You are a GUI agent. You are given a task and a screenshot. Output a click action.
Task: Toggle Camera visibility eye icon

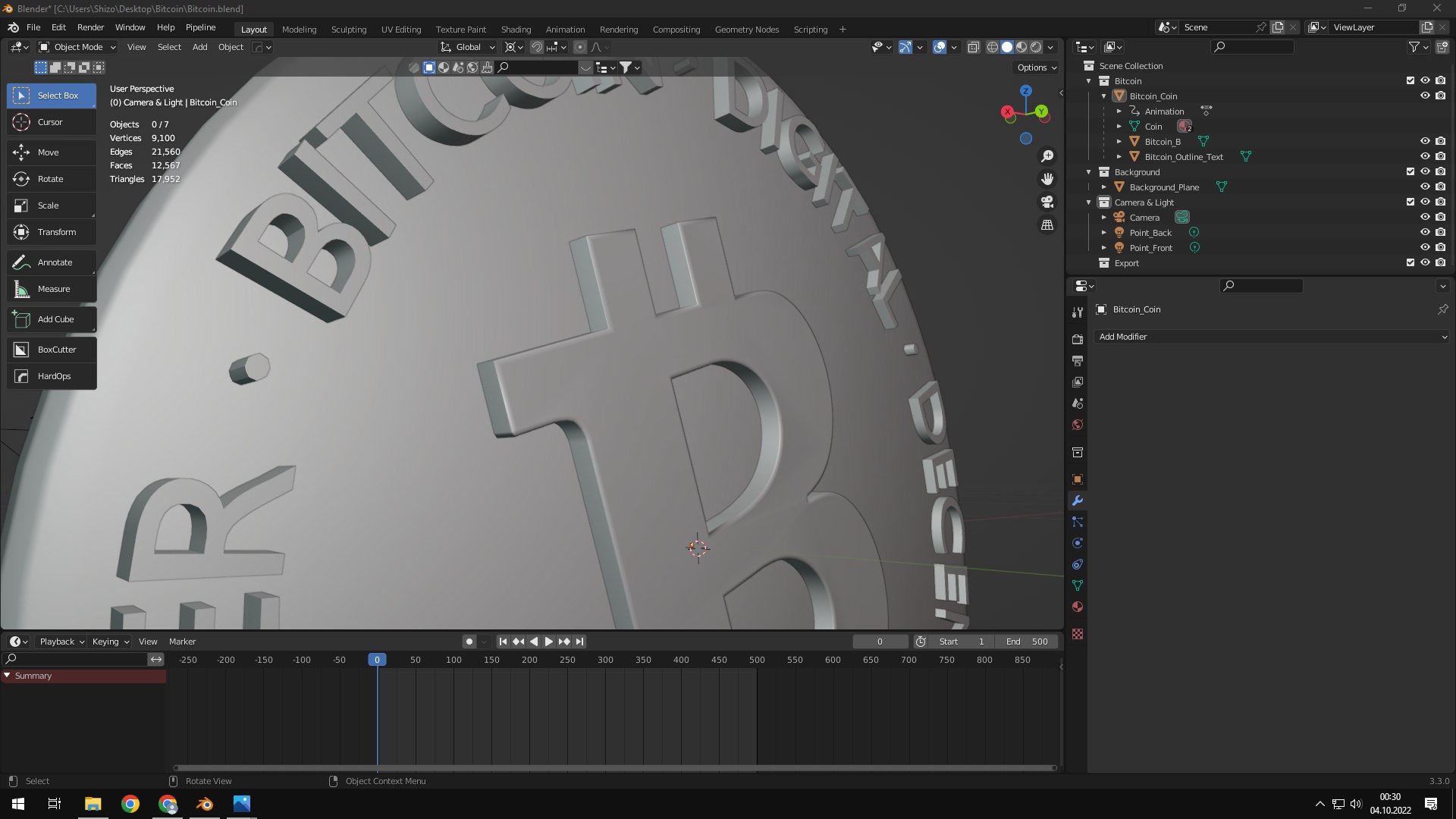tap(1425, 217)
